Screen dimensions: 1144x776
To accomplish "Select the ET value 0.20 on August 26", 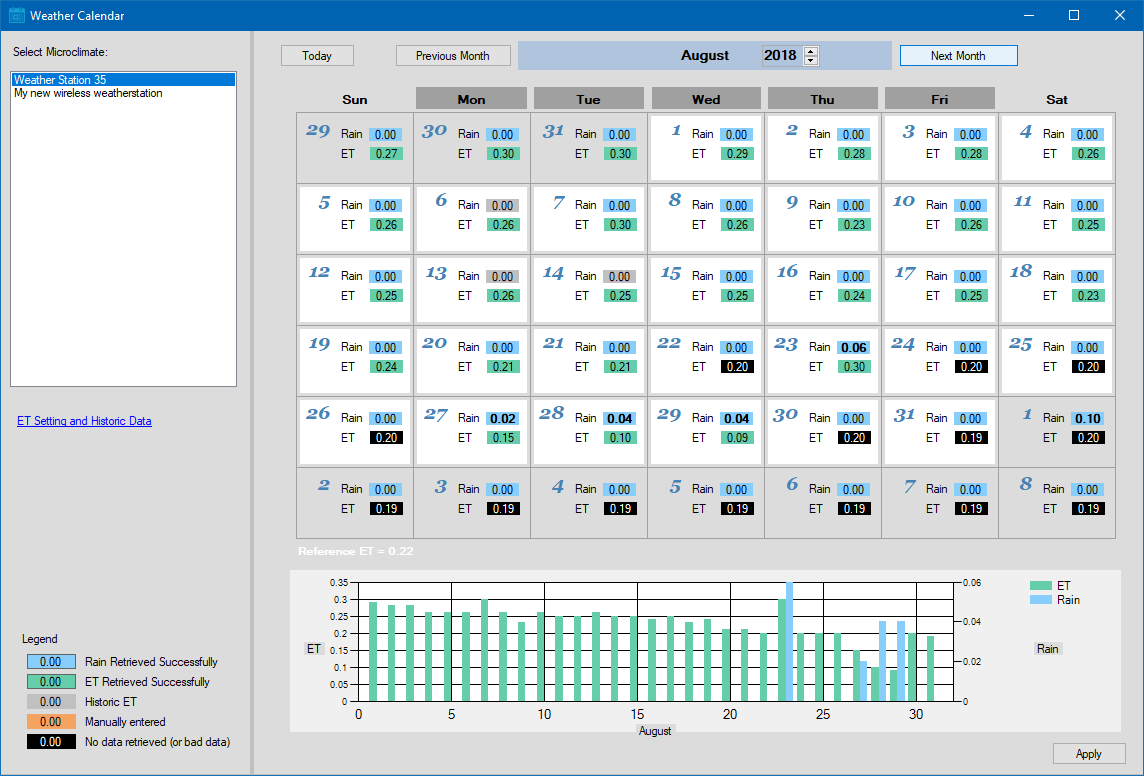I will tap(386, 438).
